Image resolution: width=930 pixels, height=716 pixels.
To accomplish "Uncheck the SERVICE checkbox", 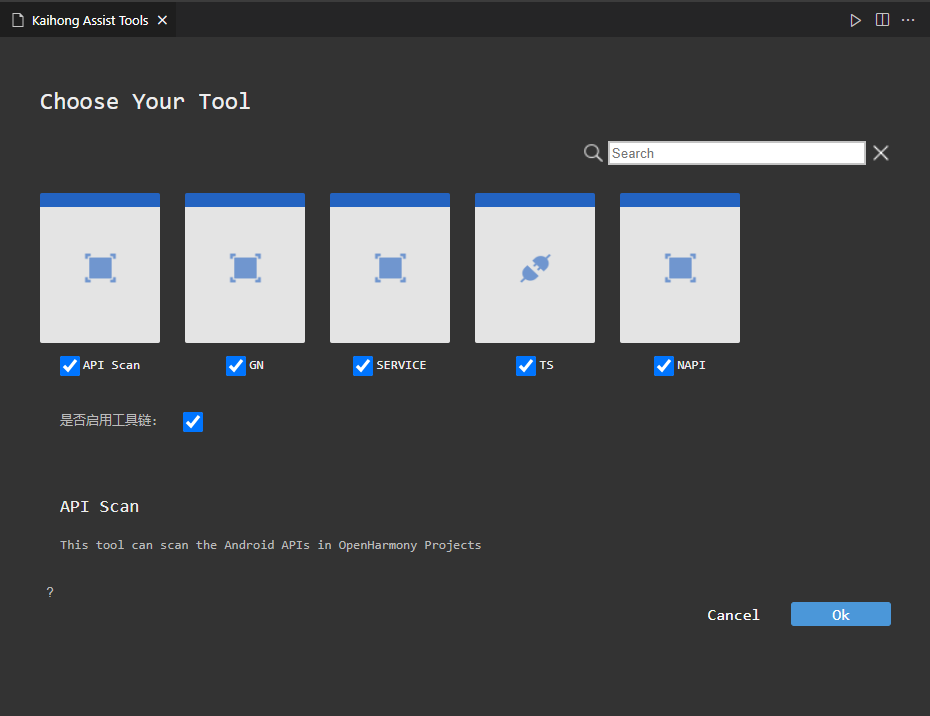I will click(363, 366).
